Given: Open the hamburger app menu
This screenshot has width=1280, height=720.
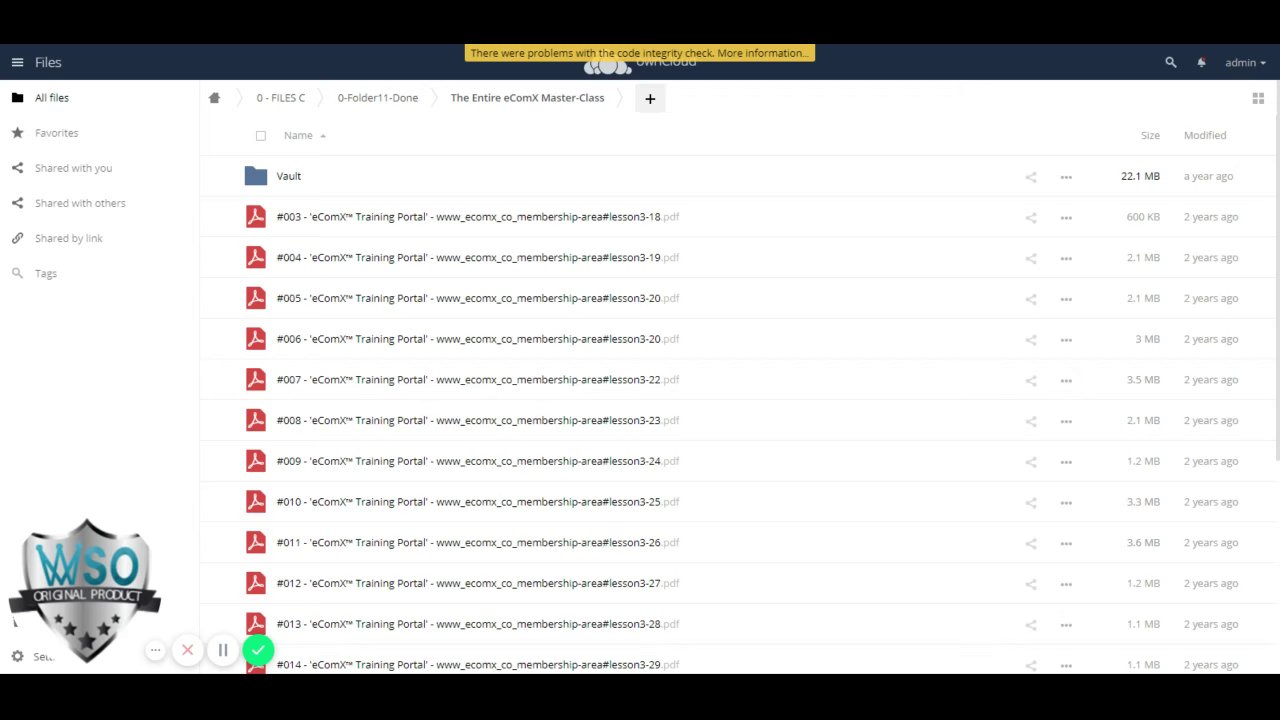Looking at the screenshot, I should [x=17, y=62].
